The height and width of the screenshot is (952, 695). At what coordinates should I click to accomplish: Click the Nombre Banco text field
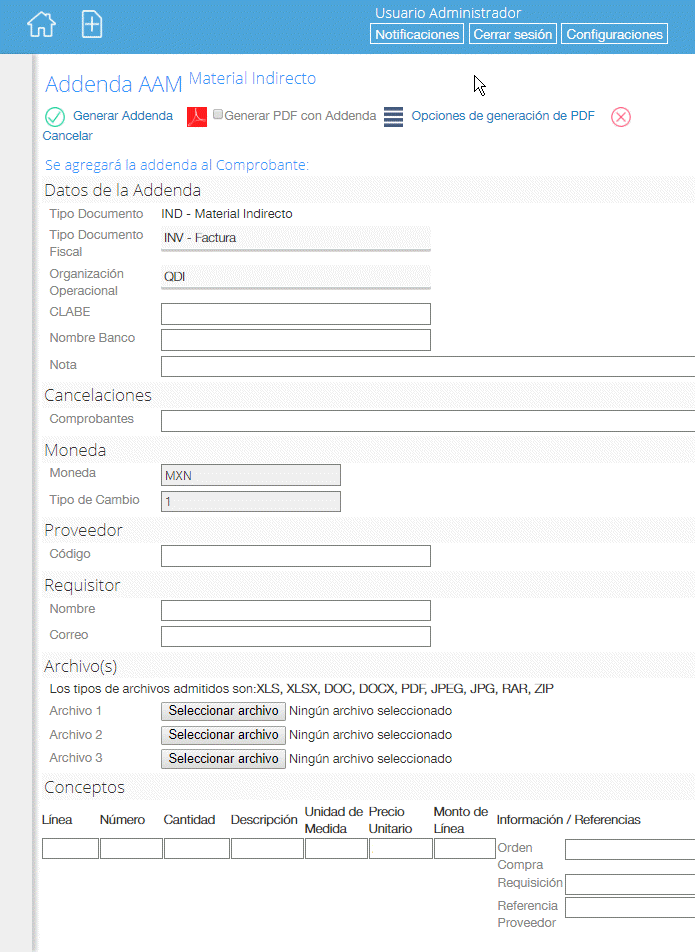click(x=296, y=340)
